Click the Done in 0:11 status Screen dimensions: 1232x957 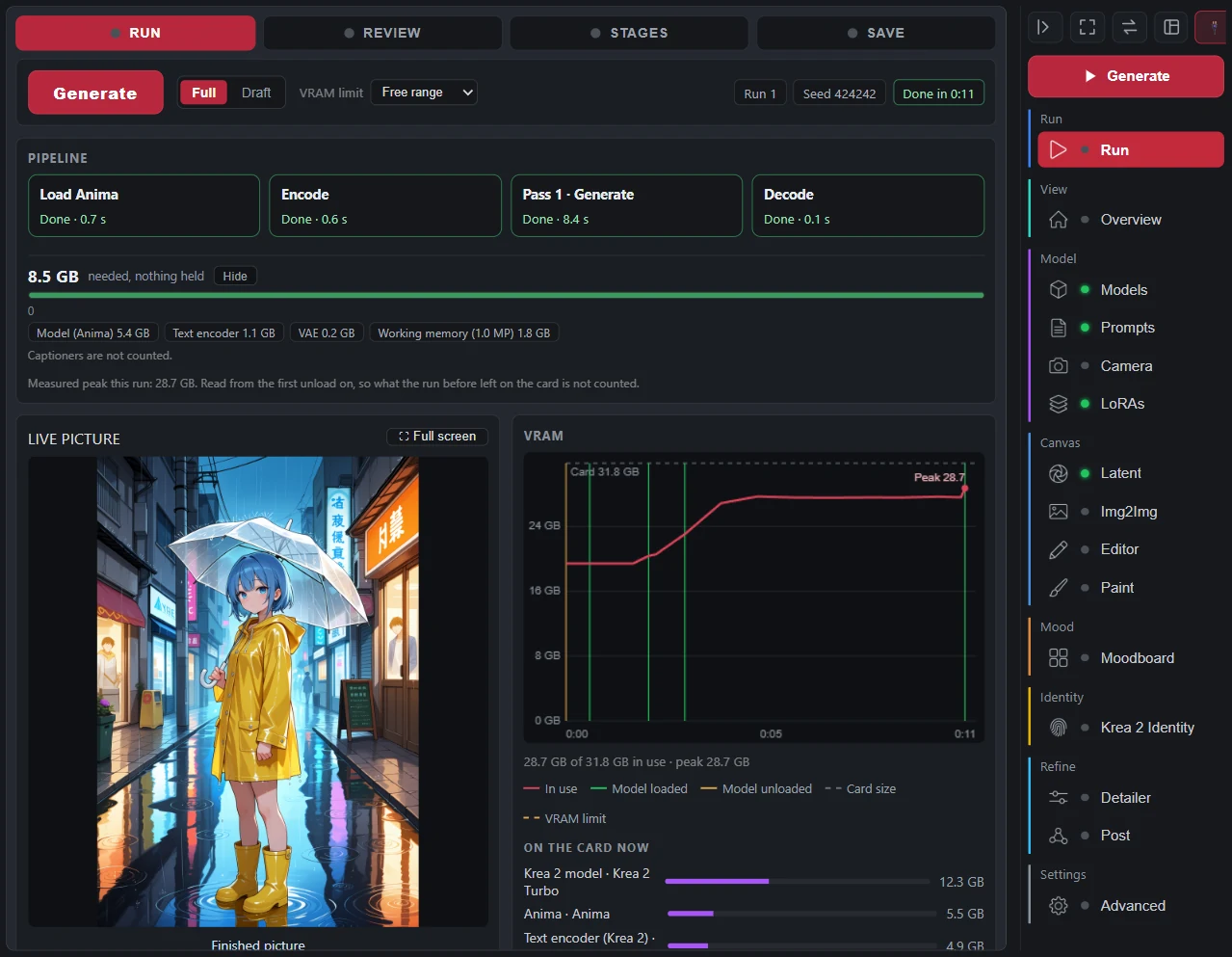938,93
